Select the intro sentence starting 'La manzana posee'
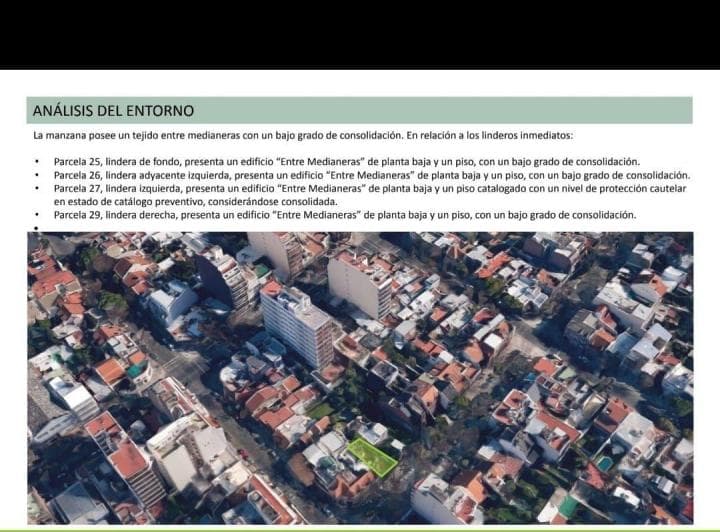This screenshot has height=532, width=720. [x=303, y=136]
